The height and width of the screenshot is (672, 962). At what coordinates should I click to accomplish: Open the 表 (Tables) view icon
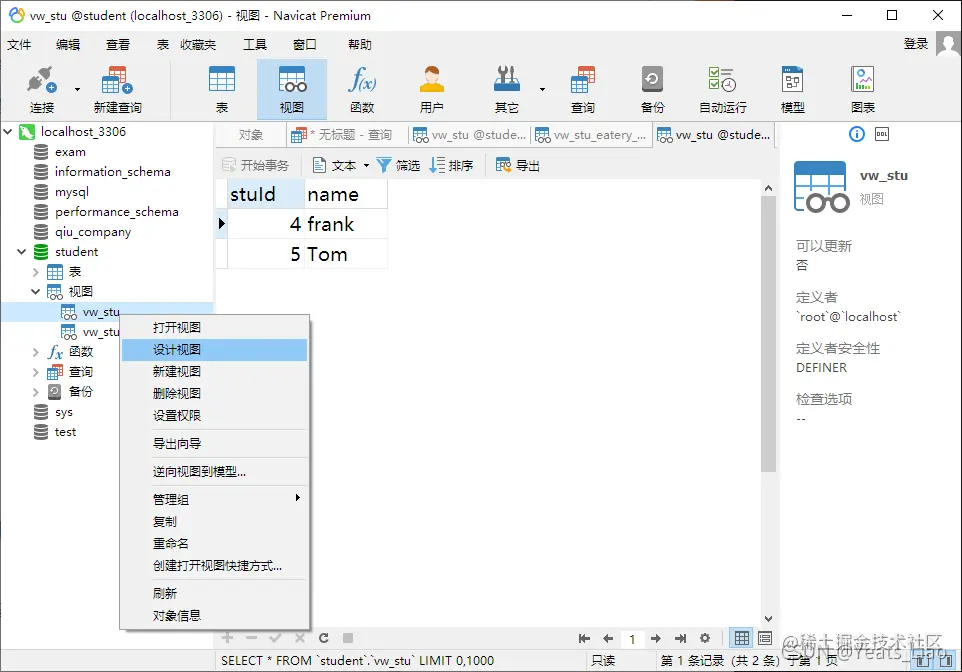221,88
